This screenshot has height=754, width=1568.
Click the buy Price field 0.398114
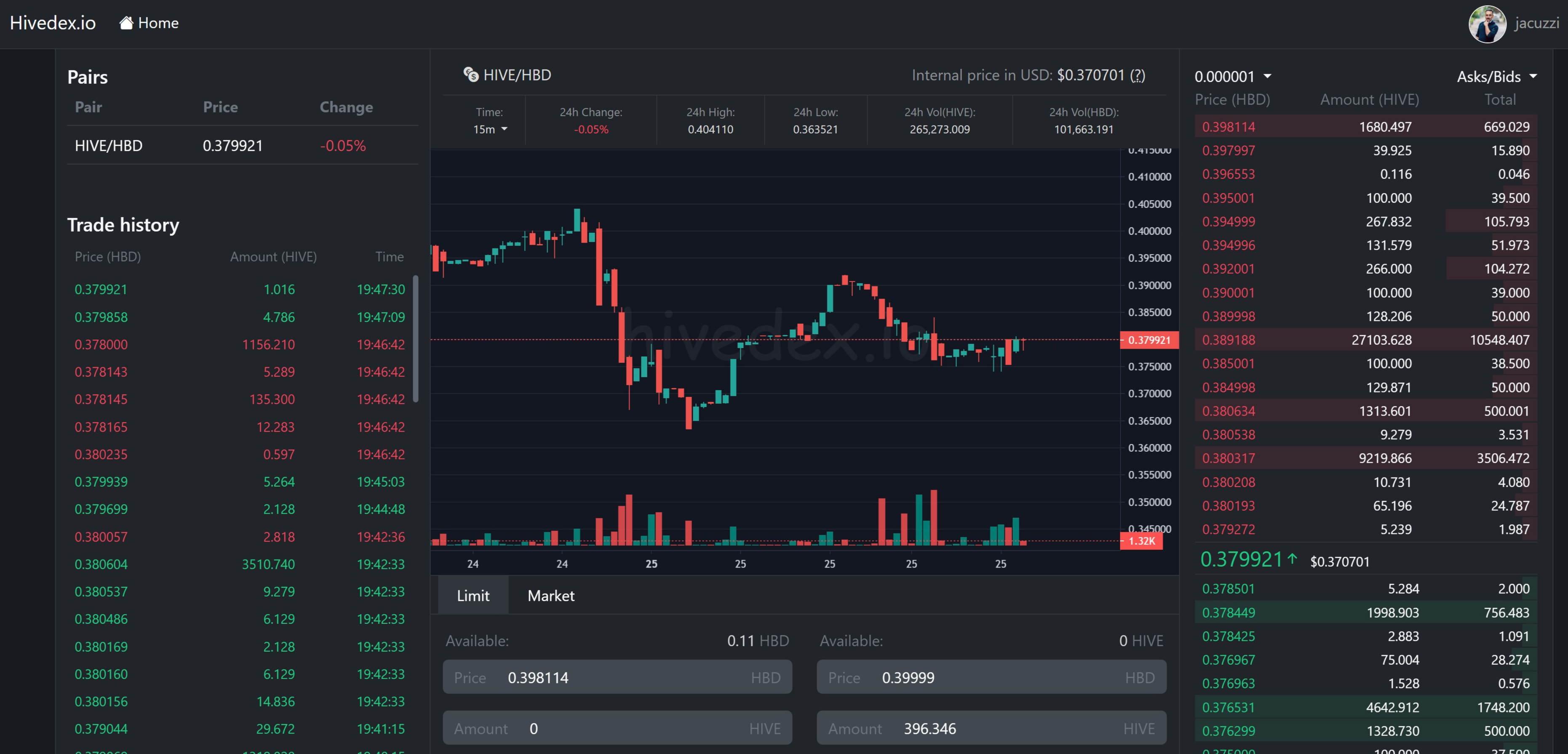[x=617, y=677]
